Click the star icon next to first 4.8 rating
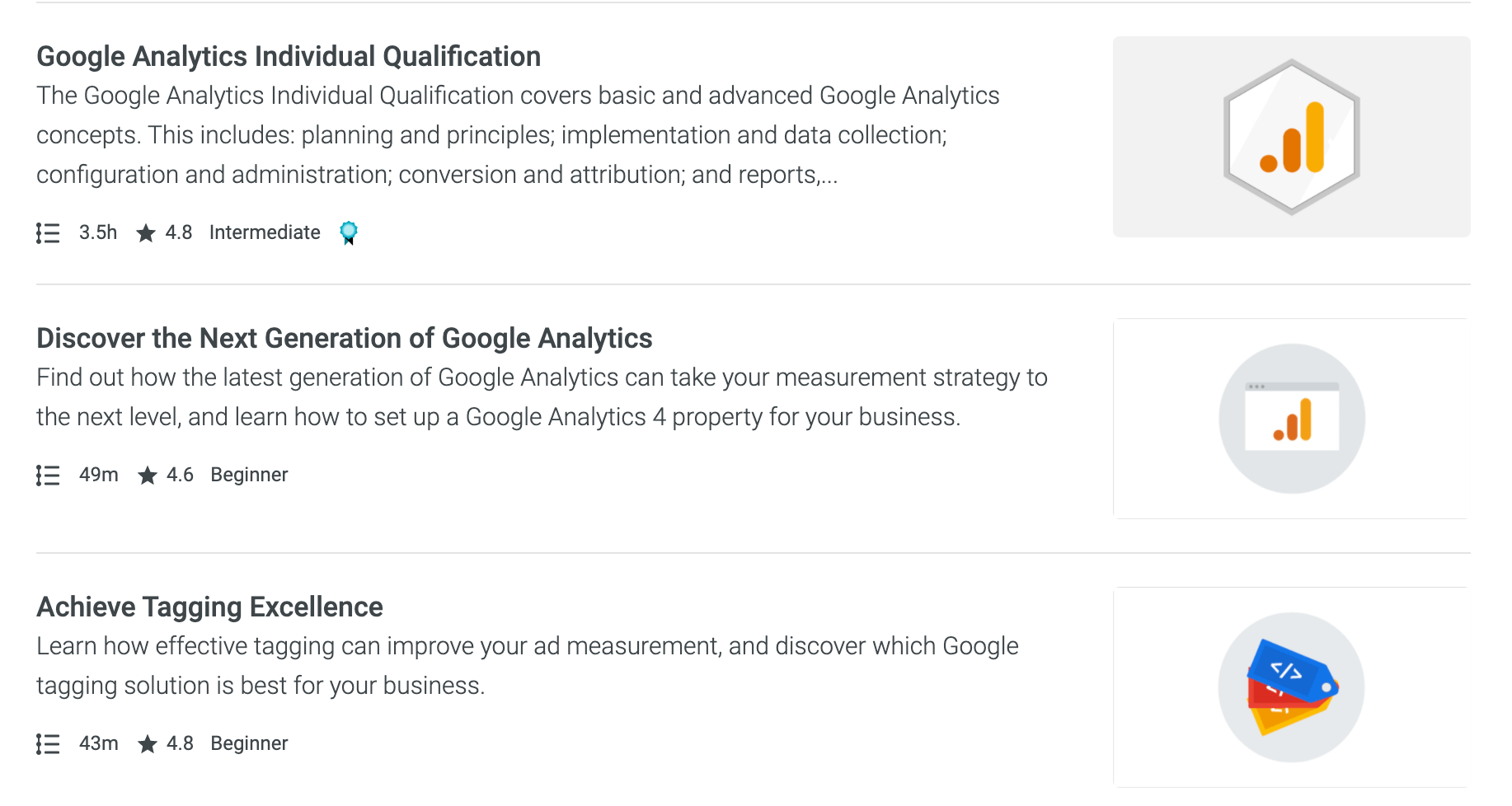Screen dimensions: 1512x806 [146, 233]
